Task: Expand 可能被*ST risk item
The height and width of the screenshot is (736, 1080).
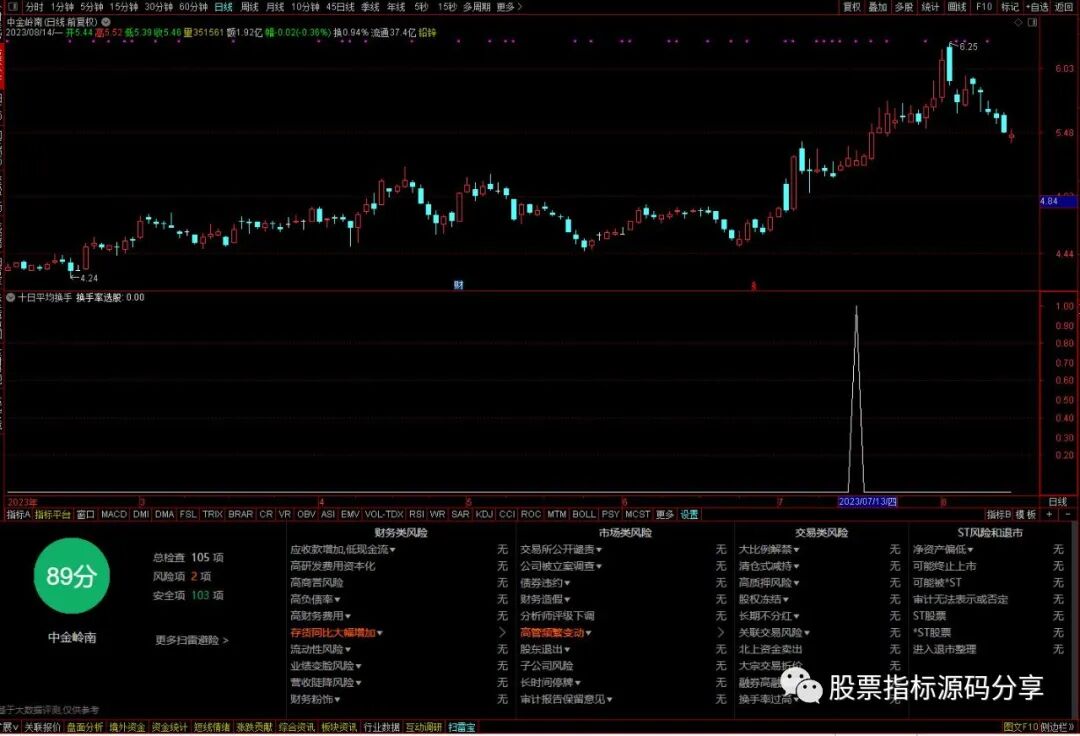Action: point(937,582)
